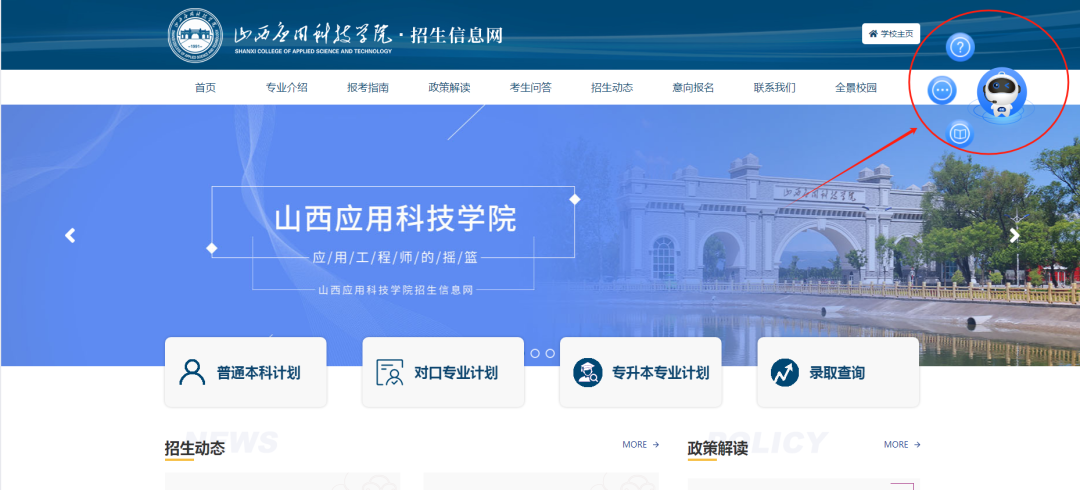This screenshot has width=1080, height=490.
Task: Click MORE link beside 政策解读
Action: [x=902, y=445]
